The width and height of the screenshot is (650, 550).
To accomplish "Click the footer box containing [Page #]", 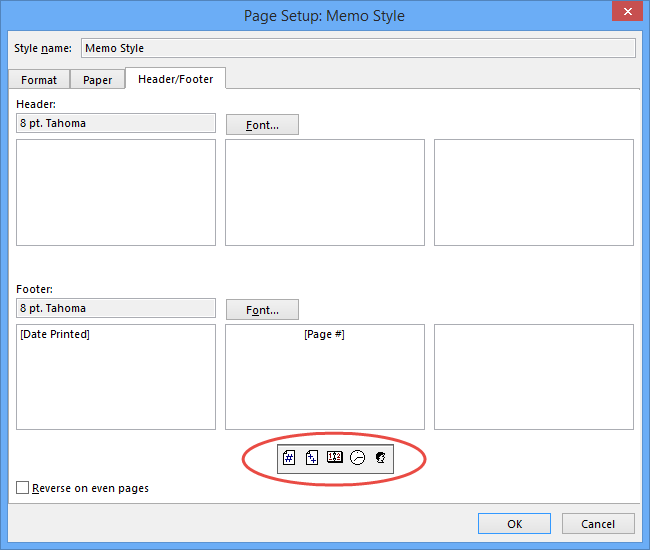I will (325, 377).
